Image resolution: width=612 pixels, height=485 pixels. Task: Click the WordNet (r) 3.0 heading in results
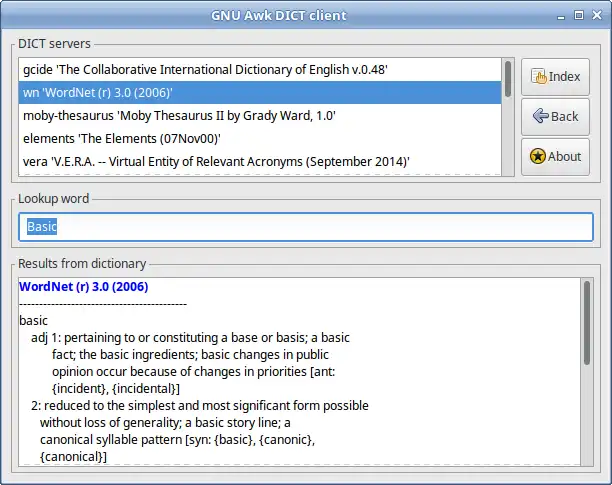(84, 287)
